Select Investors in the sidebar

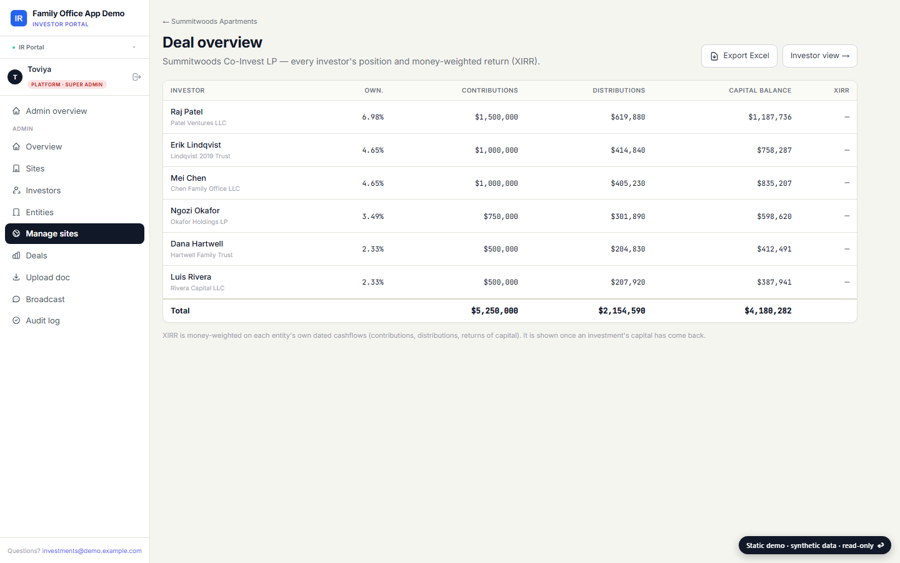coord(75,190)
